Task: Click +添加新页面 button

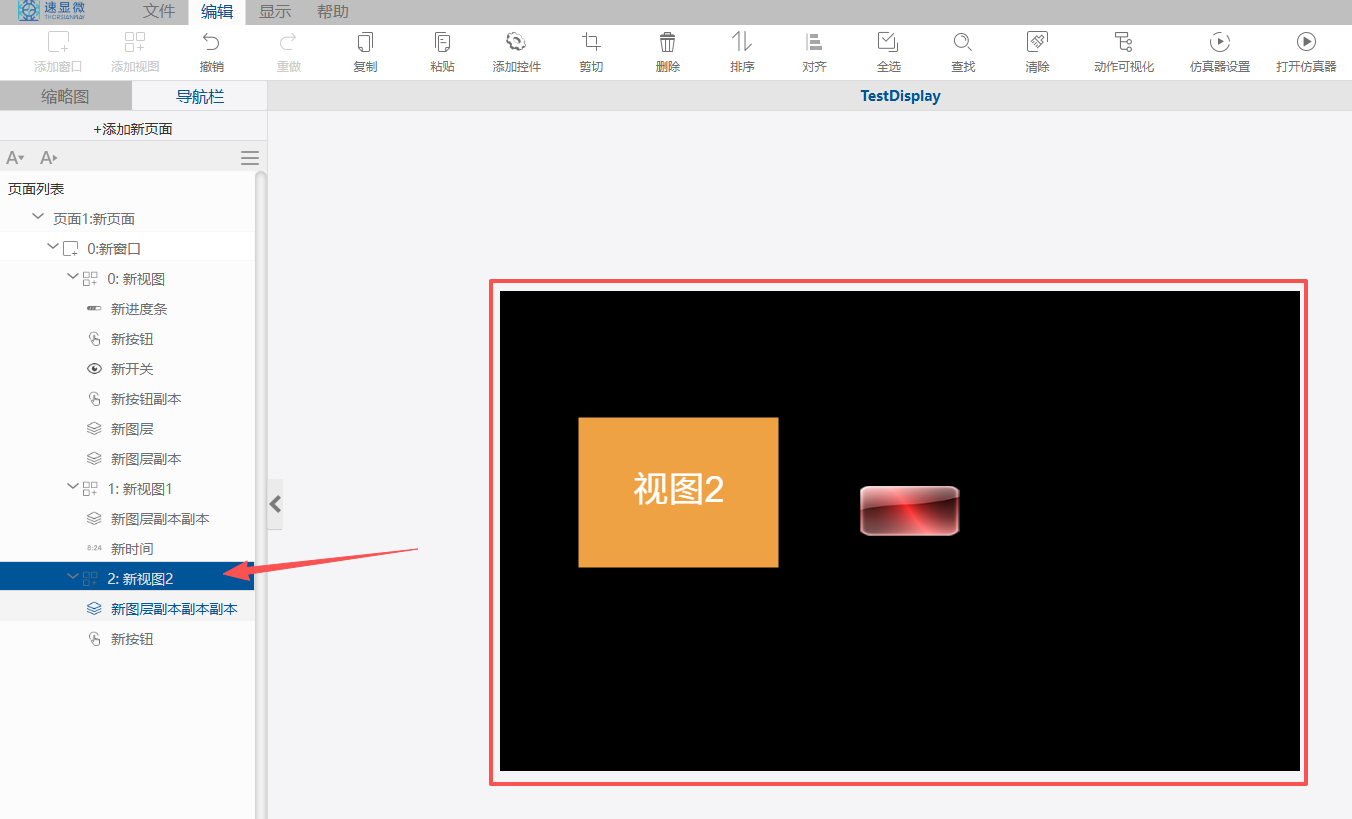Action: tap(133, 129)
